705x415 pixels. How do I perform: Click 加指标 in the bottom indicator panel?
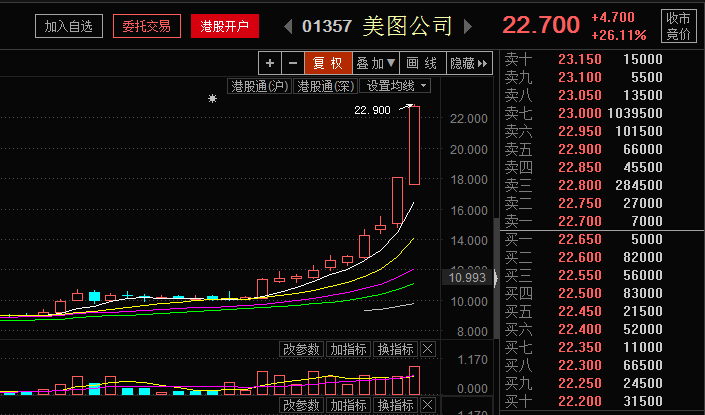(348, 406)
